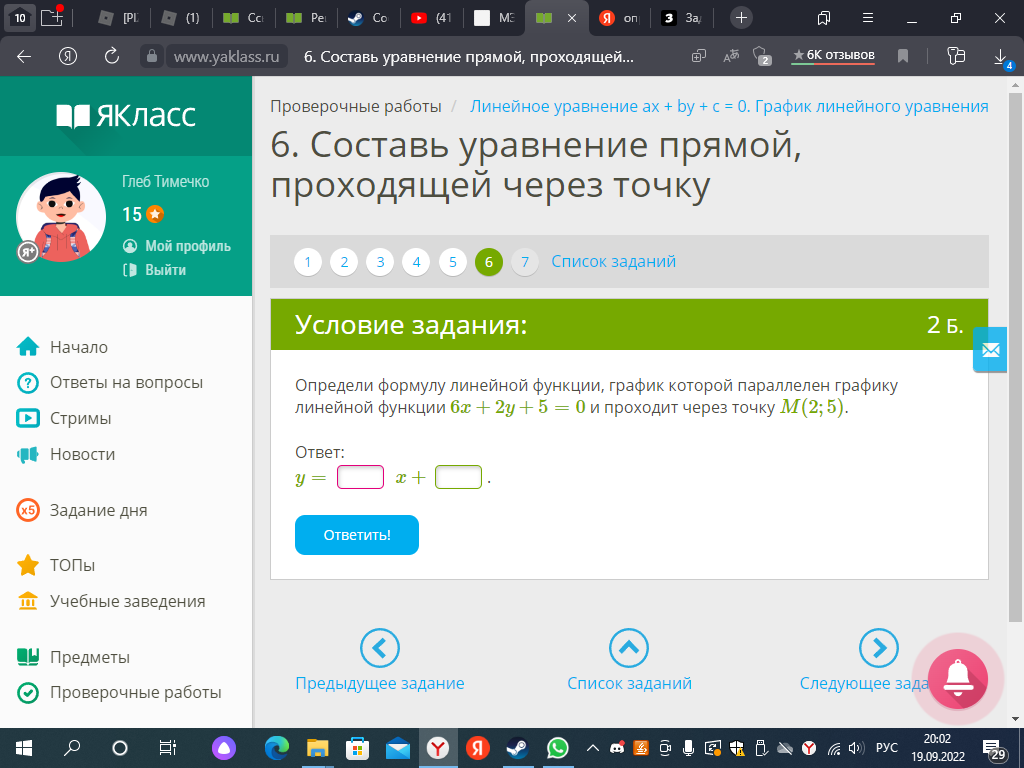The image size is (1024, 768).
Task: Open Windows Start menu
Action: coord(24,748)
